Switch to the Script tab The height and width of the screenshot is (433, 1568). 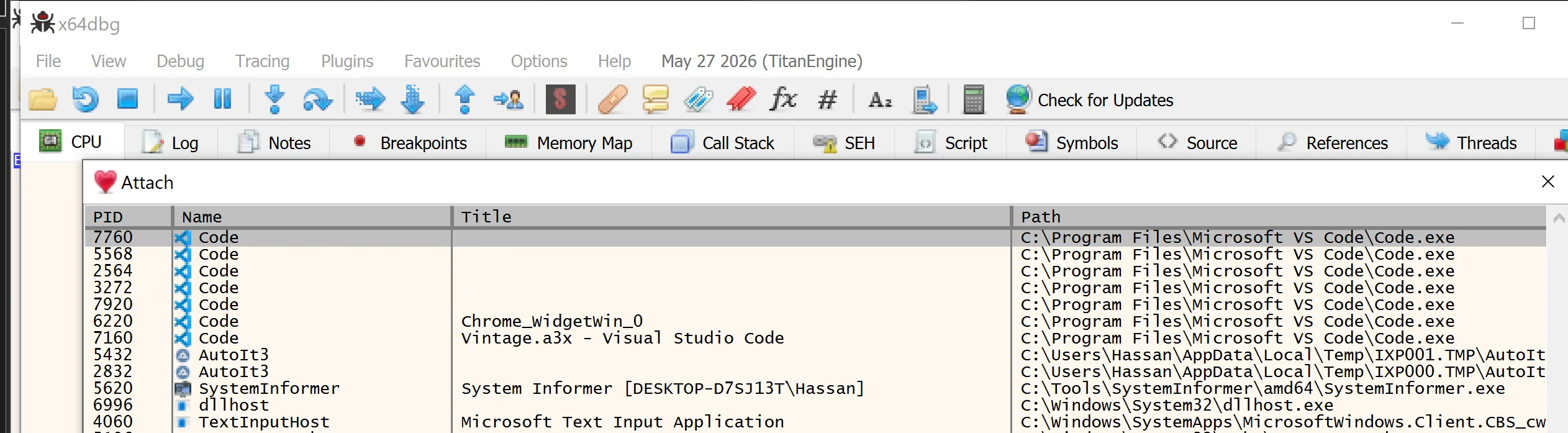point(951,143)
